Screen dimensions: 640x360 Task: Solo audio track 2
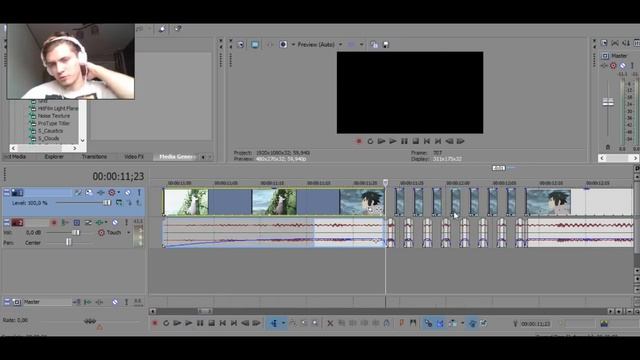[127, 222]
